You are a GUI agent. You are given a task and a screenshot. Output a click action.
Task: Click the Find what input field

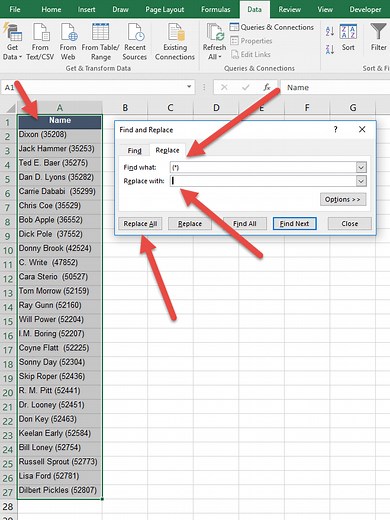click(263, 167)
